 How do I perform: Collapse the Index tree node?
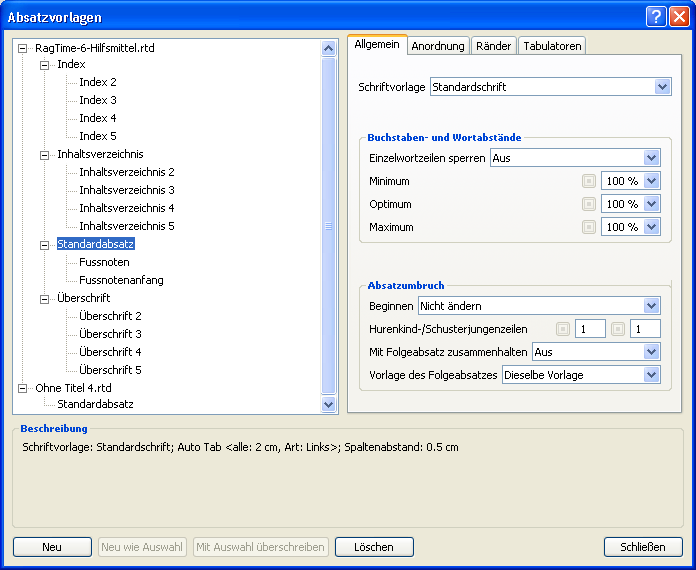coord(44,65)
